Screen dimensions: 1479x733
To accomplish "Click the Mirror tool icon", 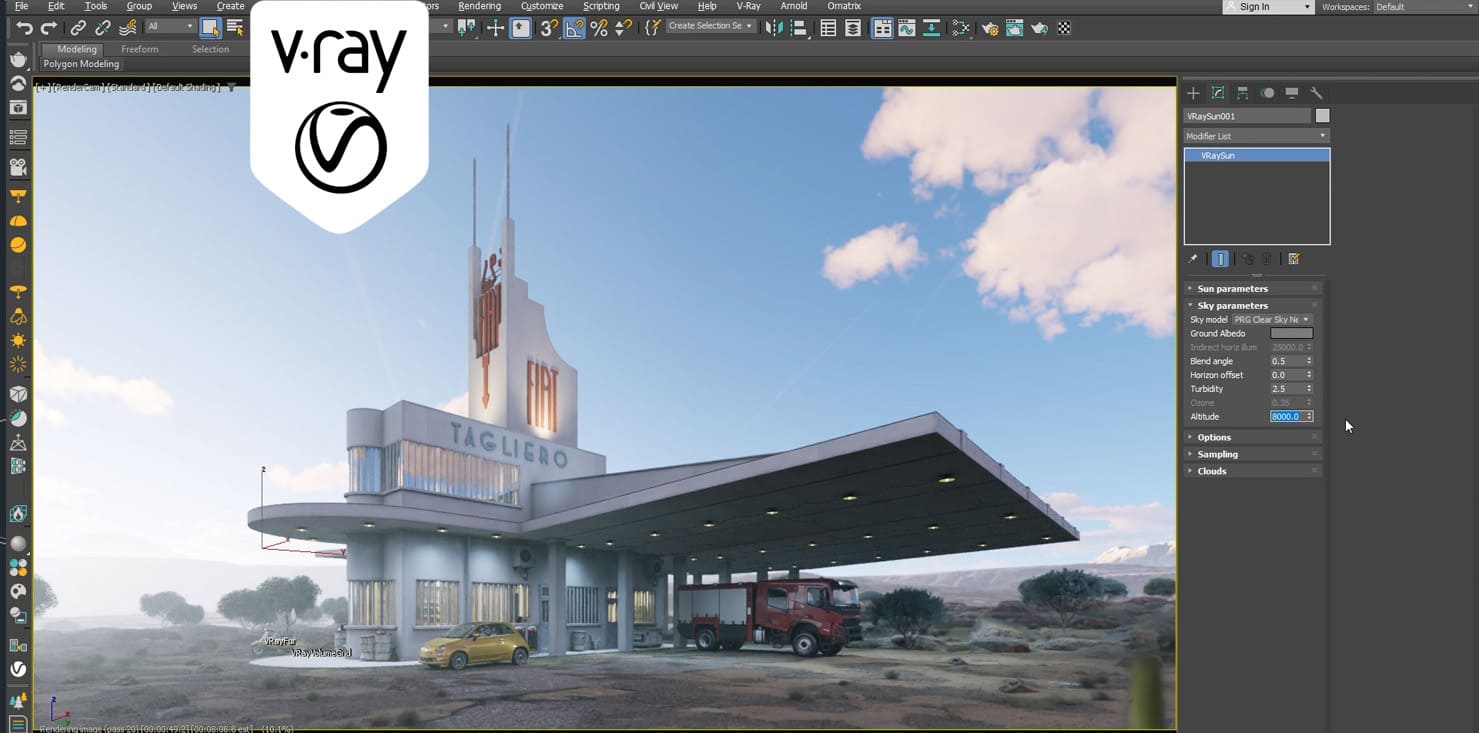I will 774,28.
